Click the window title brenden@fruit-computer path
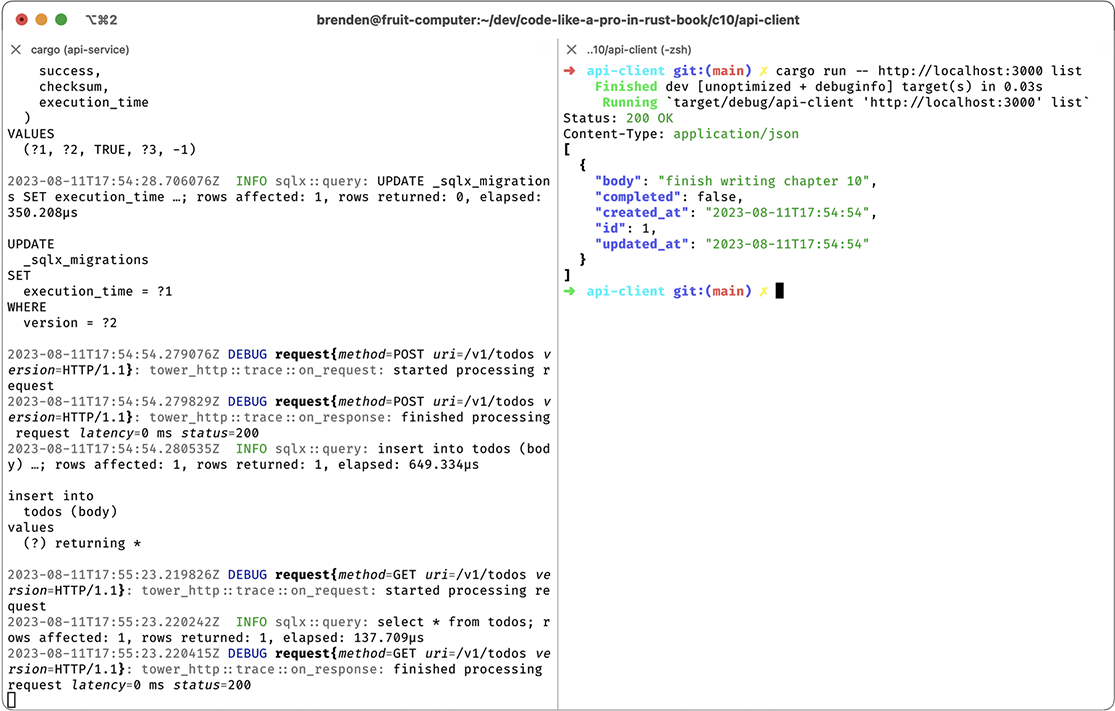The width and height of the screenshot is (1115, 711). pos(558,20)
